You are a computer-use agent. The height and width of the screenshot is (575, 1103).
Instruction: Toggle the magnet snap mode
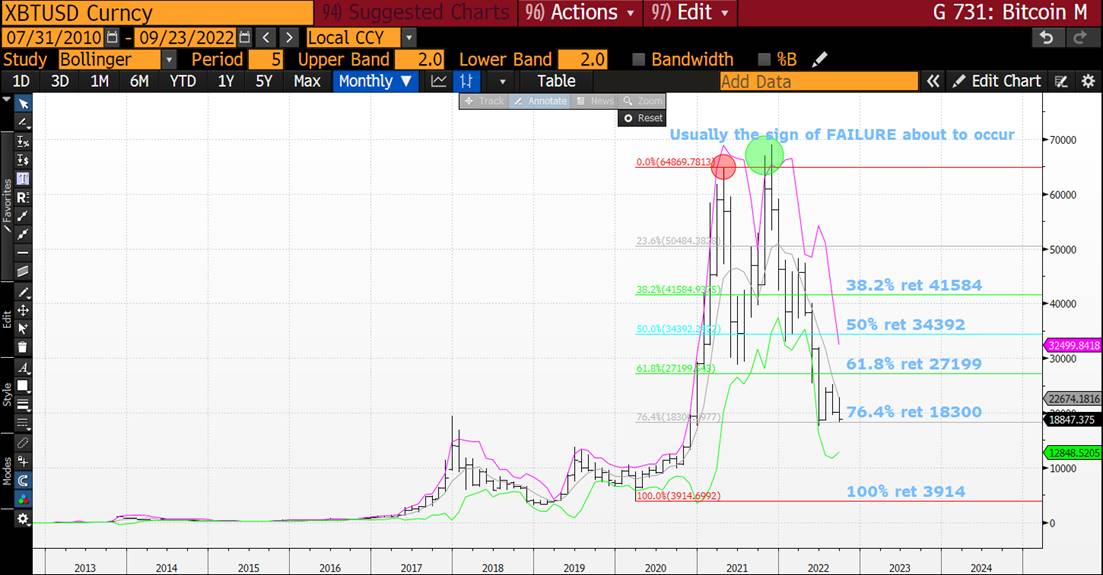[x=23, y=480]
